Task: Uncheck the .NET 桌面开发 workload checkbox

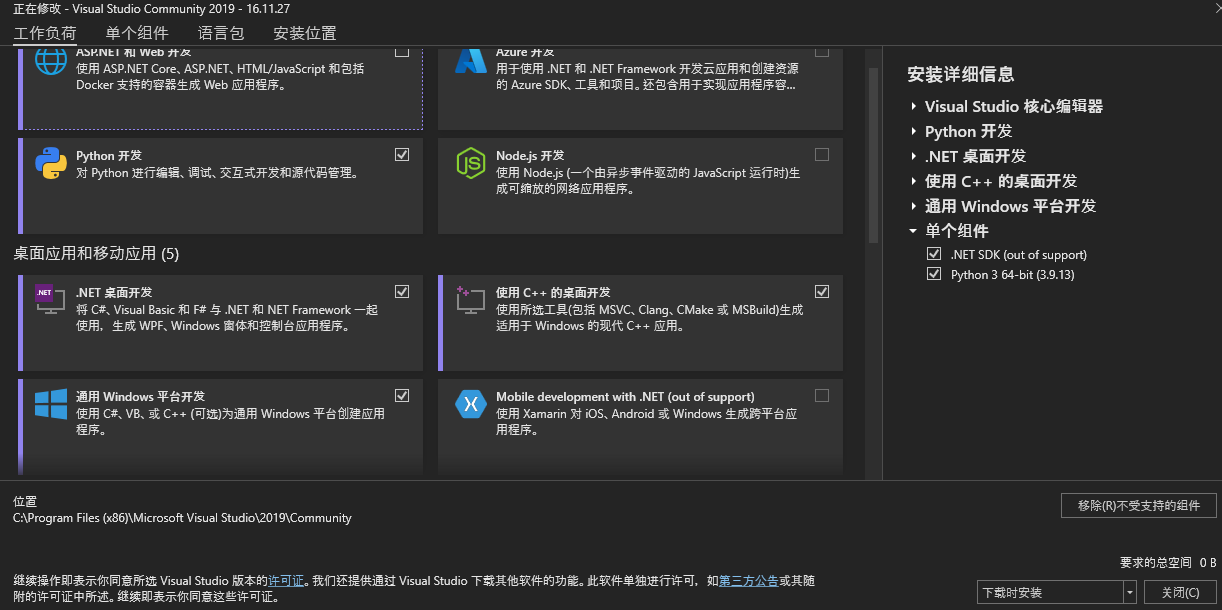Action: (x=402, y=292)
